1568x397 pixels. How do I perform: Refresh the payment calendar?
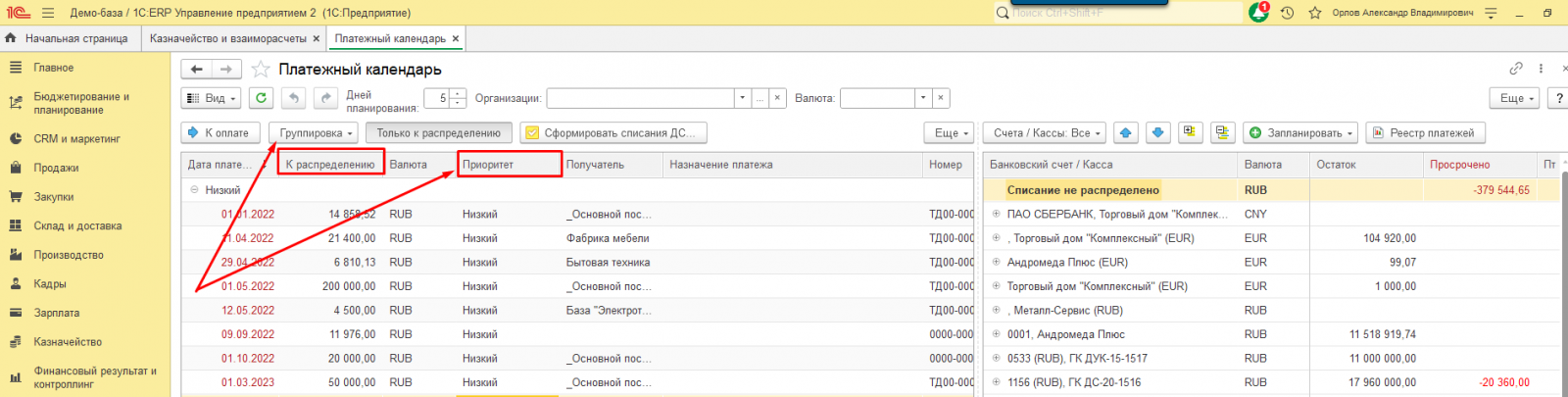pyautogui.click(x=261, y=98)
